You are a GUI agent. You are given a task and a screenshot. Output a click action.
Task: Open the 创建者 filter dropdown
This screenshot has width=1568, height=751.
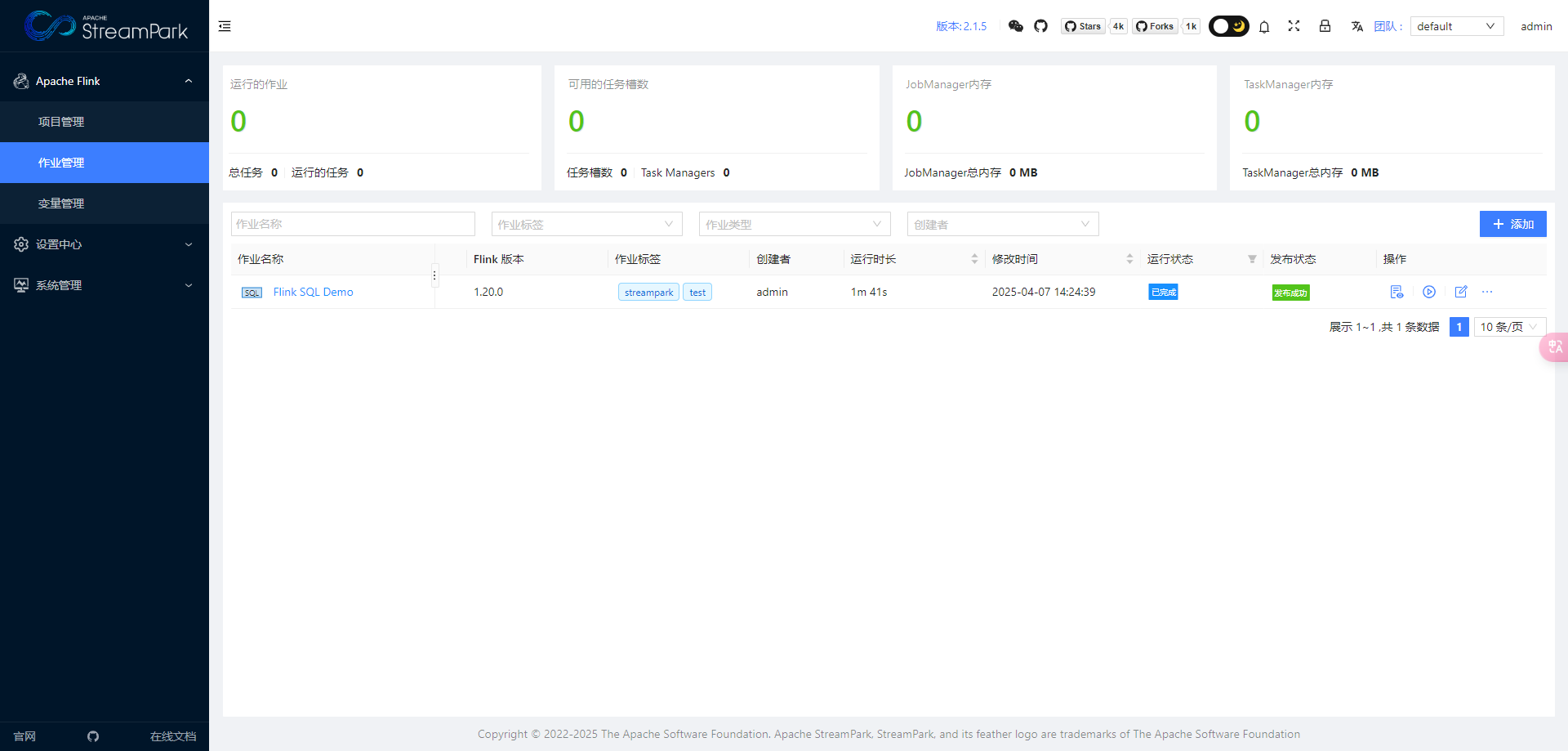coord(1003,224)
